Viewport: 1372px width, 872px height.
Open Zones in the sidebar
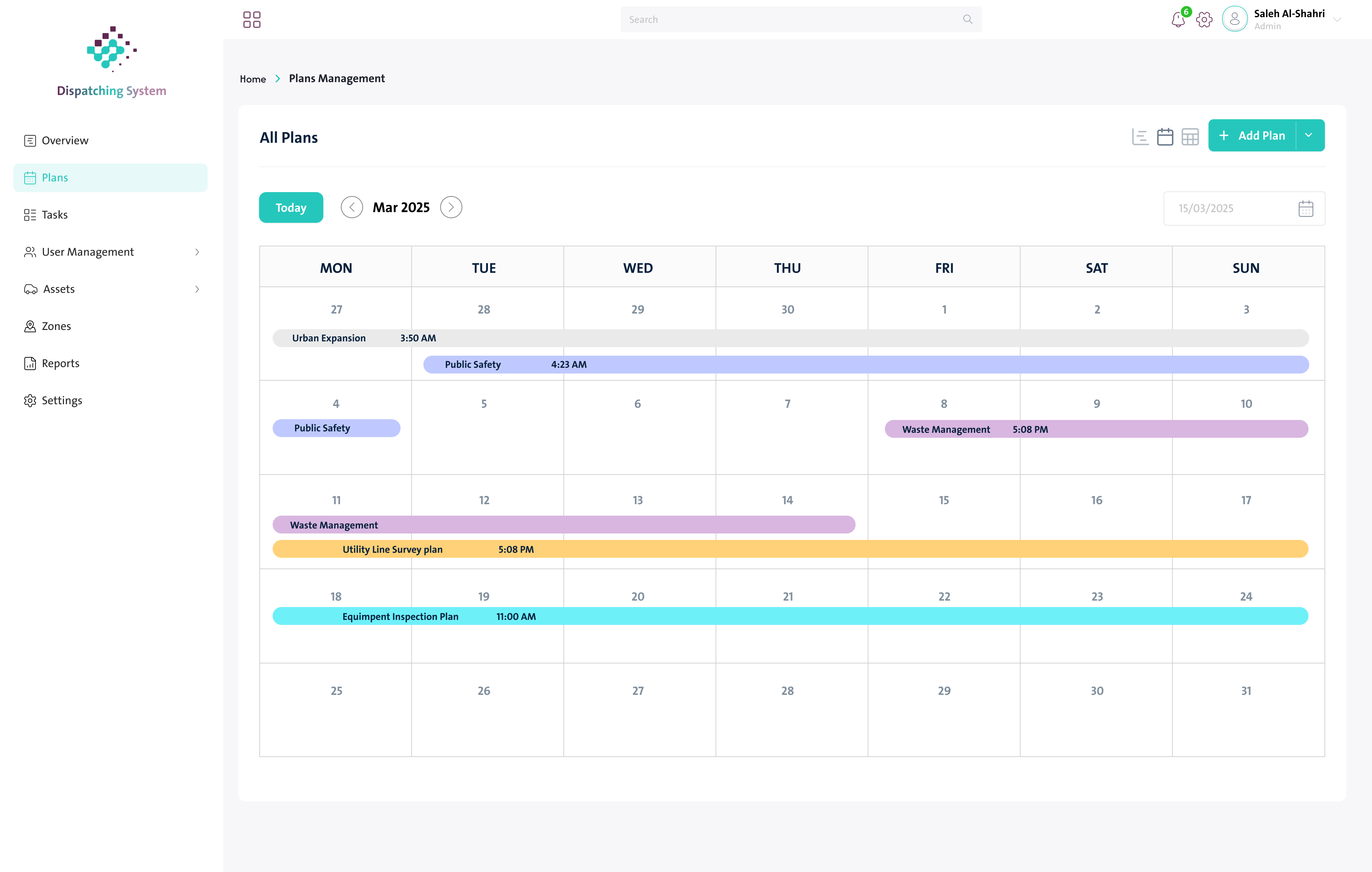(x=110, y=326)
